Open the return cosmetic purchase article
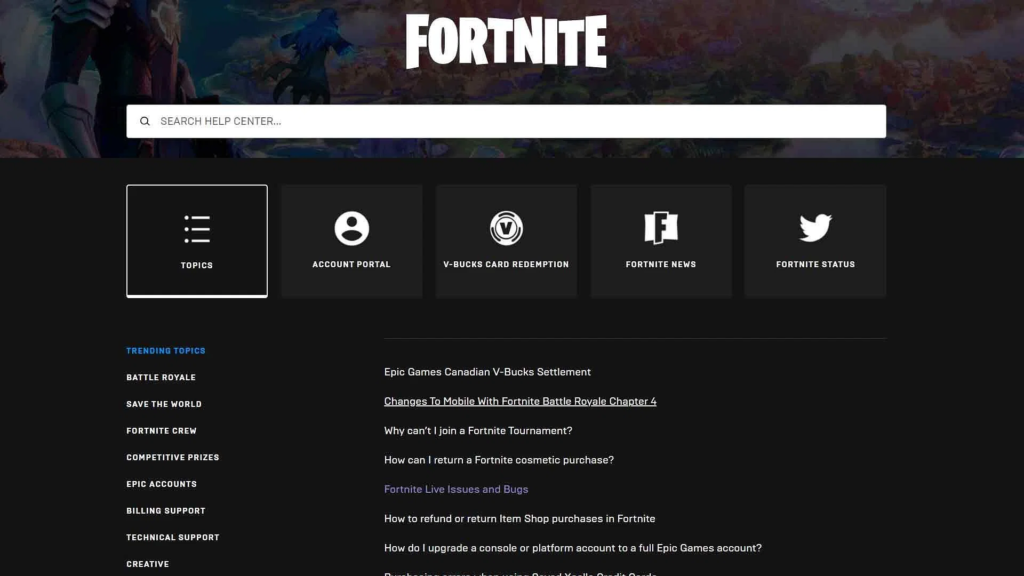Viewport: 1024px width, 576px height. pos(499,460)
